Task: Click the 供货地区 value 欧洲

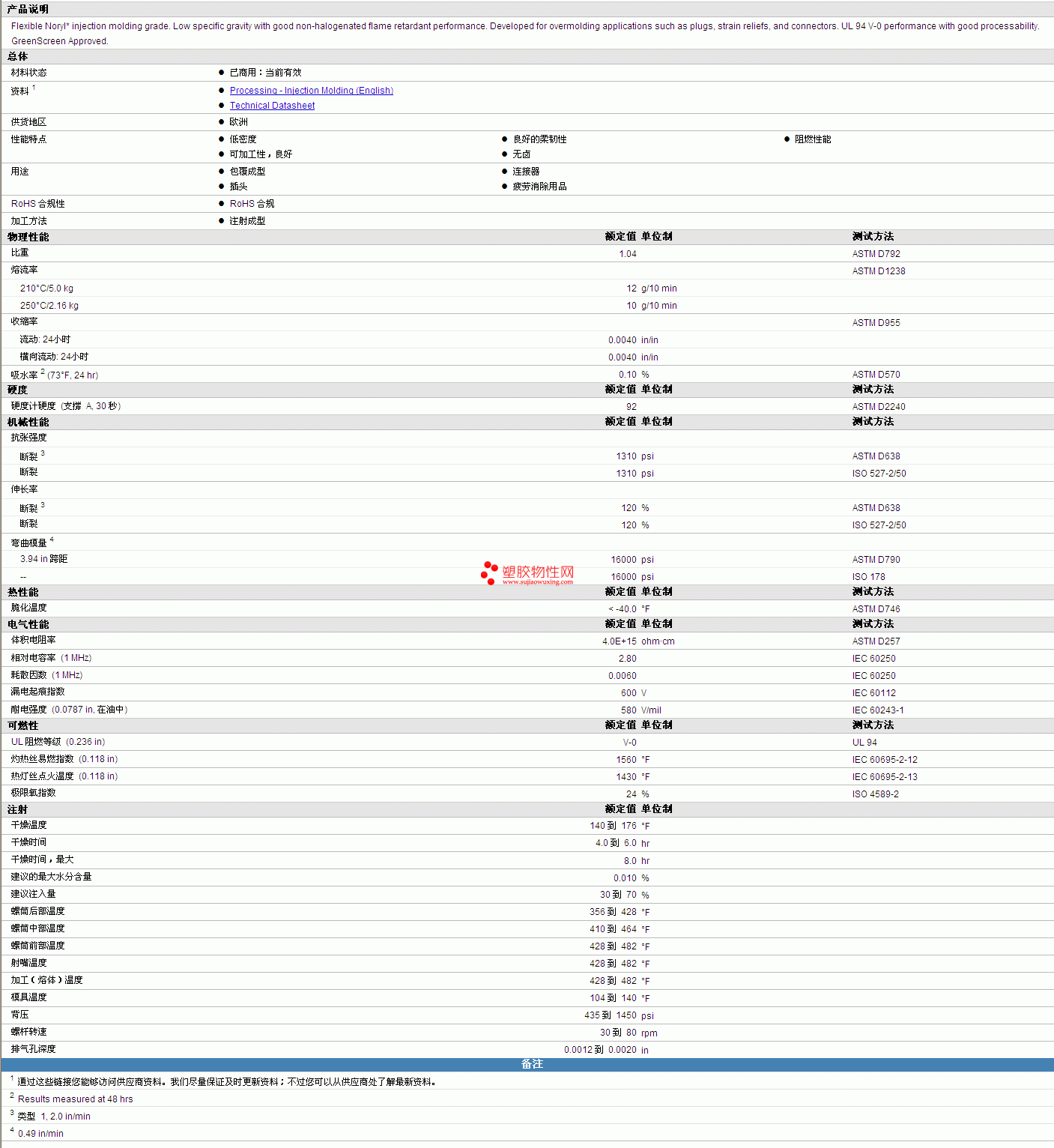Action: click(x=238, y=122)
